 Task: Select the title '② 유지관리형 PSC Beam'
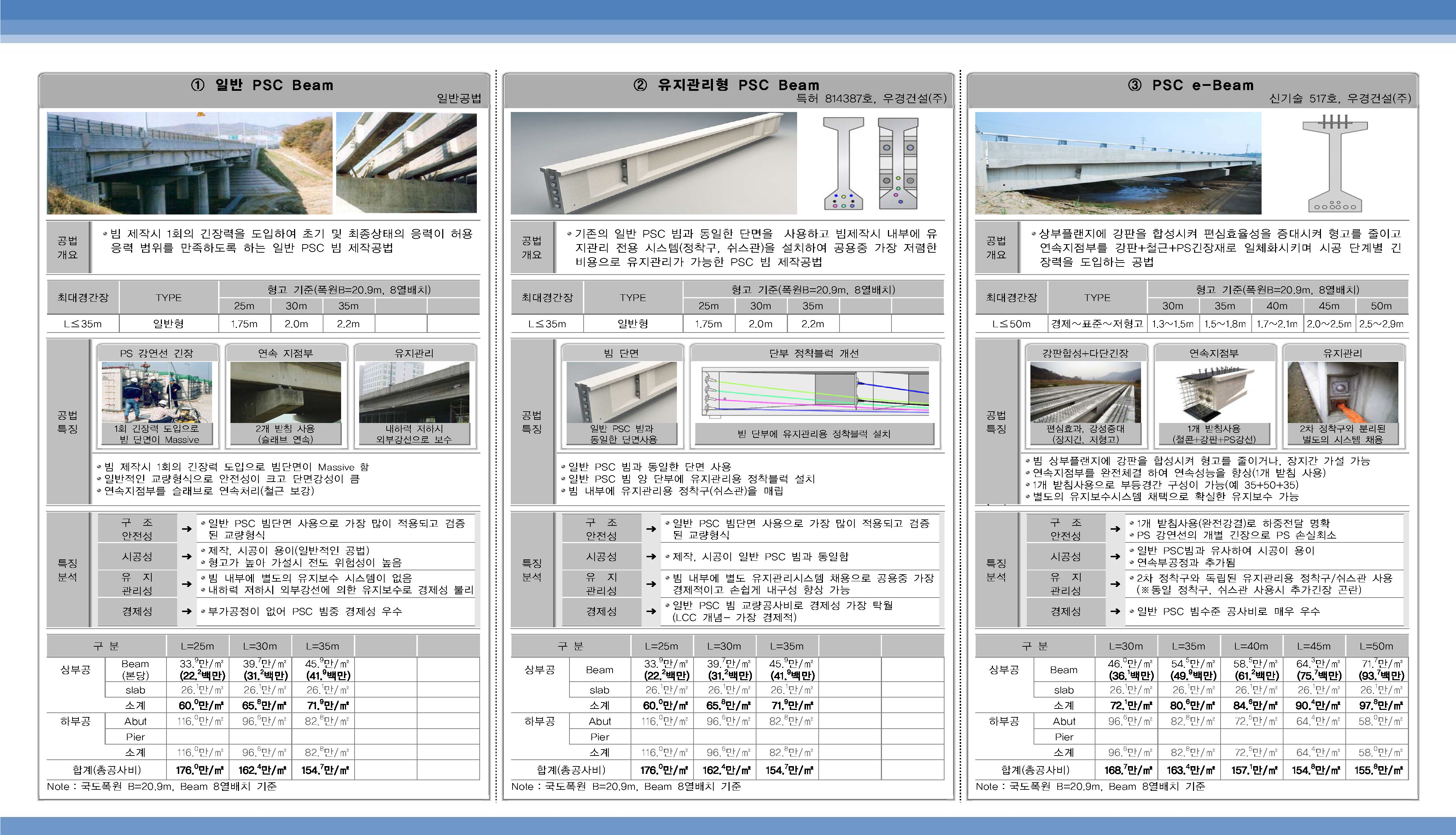[x=726, y=85]
